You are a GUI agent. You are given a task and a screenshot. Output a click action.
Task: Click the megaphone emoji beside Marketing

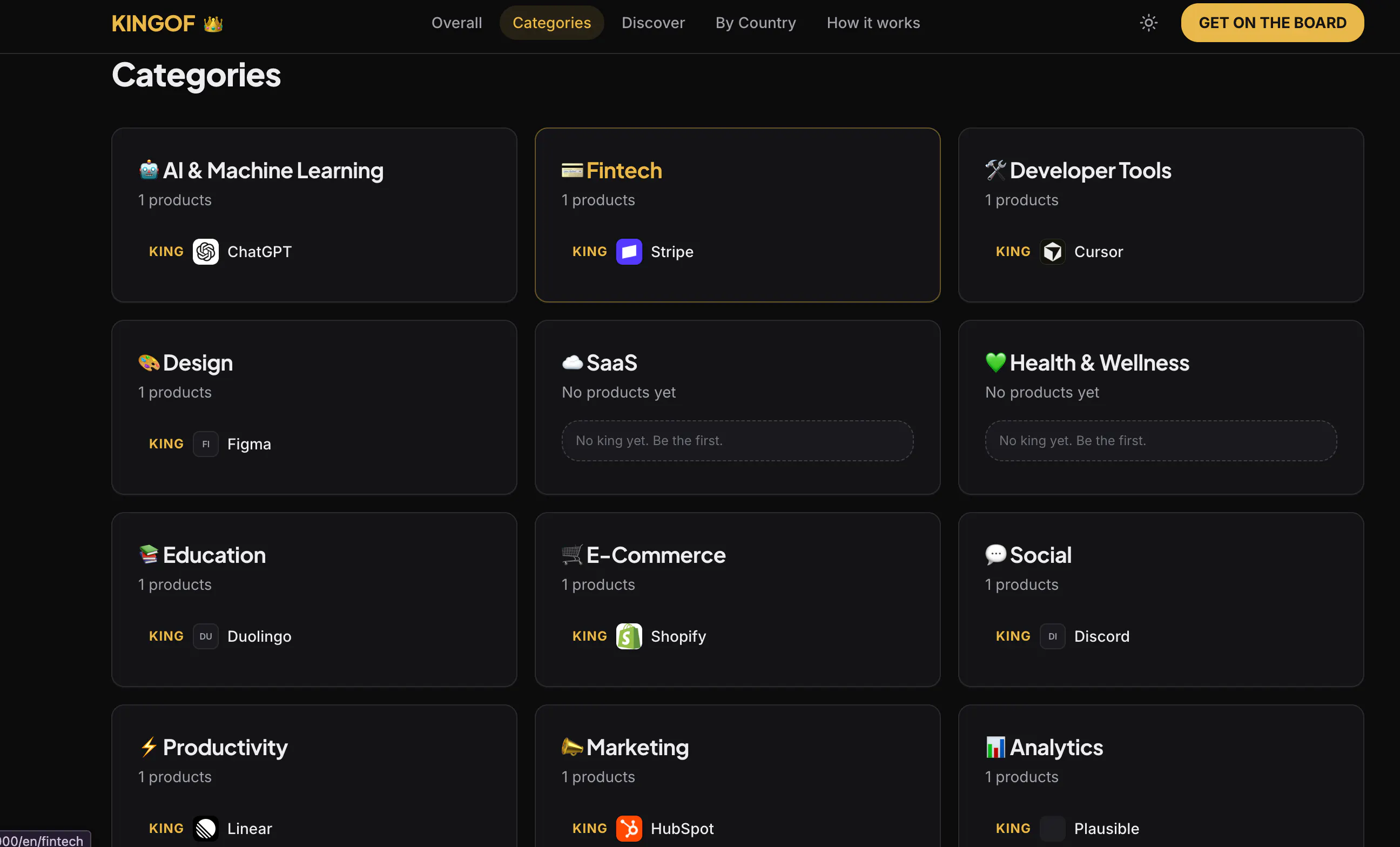click(x=572, y=747)
